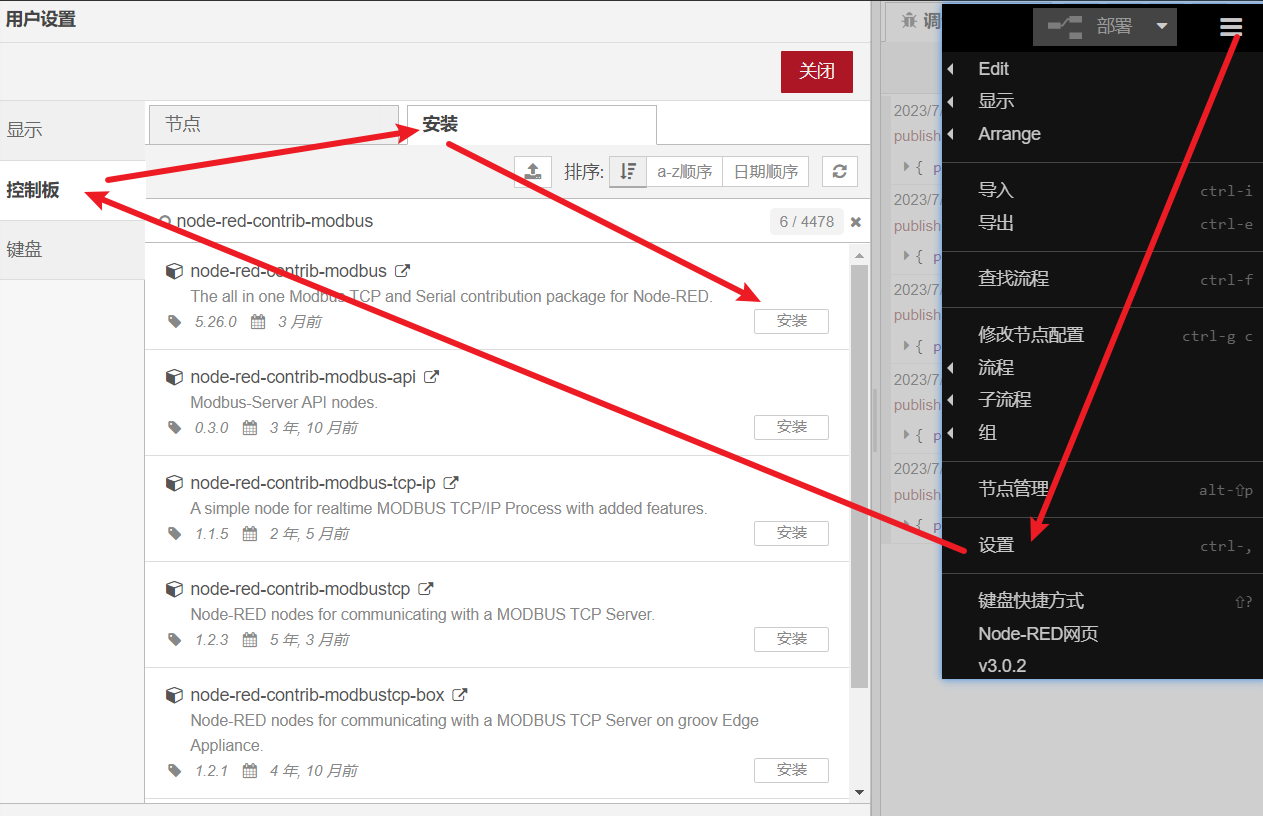Open the 显示 settings section in the sidebar
The height and width of the screenshot is (816, 1263).
click(x=72, y=130)
